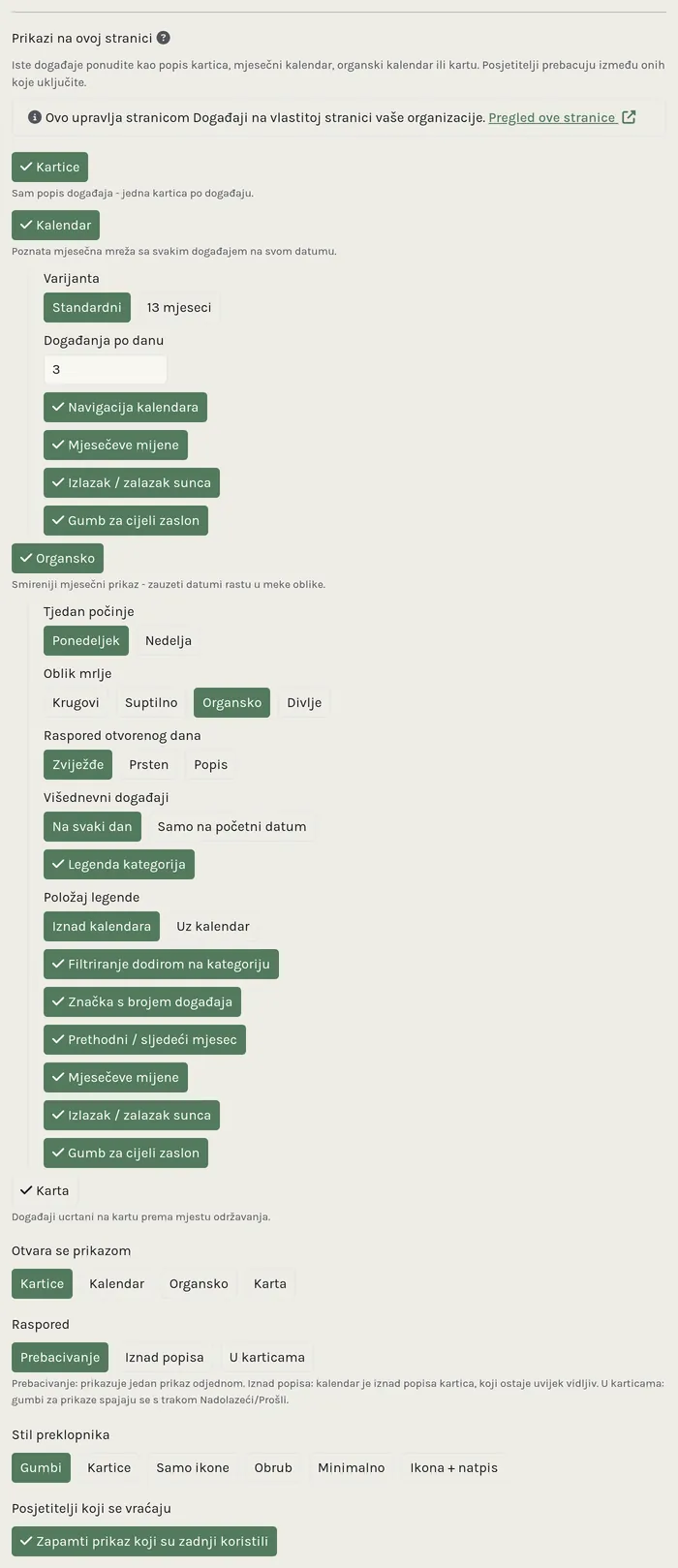Enable the Karta view toggle
This screenshot has width=678, height=1568.
click(45, 1190)
